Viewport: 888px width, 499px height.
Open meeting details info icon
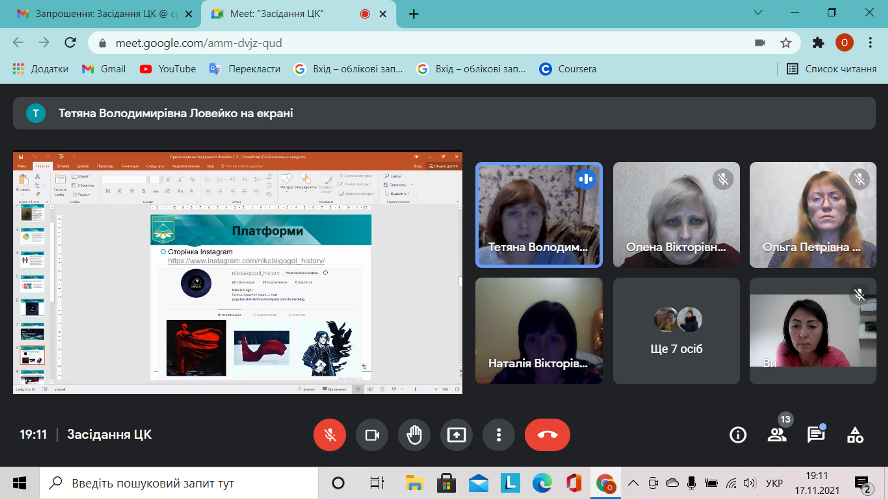[738, 435]
